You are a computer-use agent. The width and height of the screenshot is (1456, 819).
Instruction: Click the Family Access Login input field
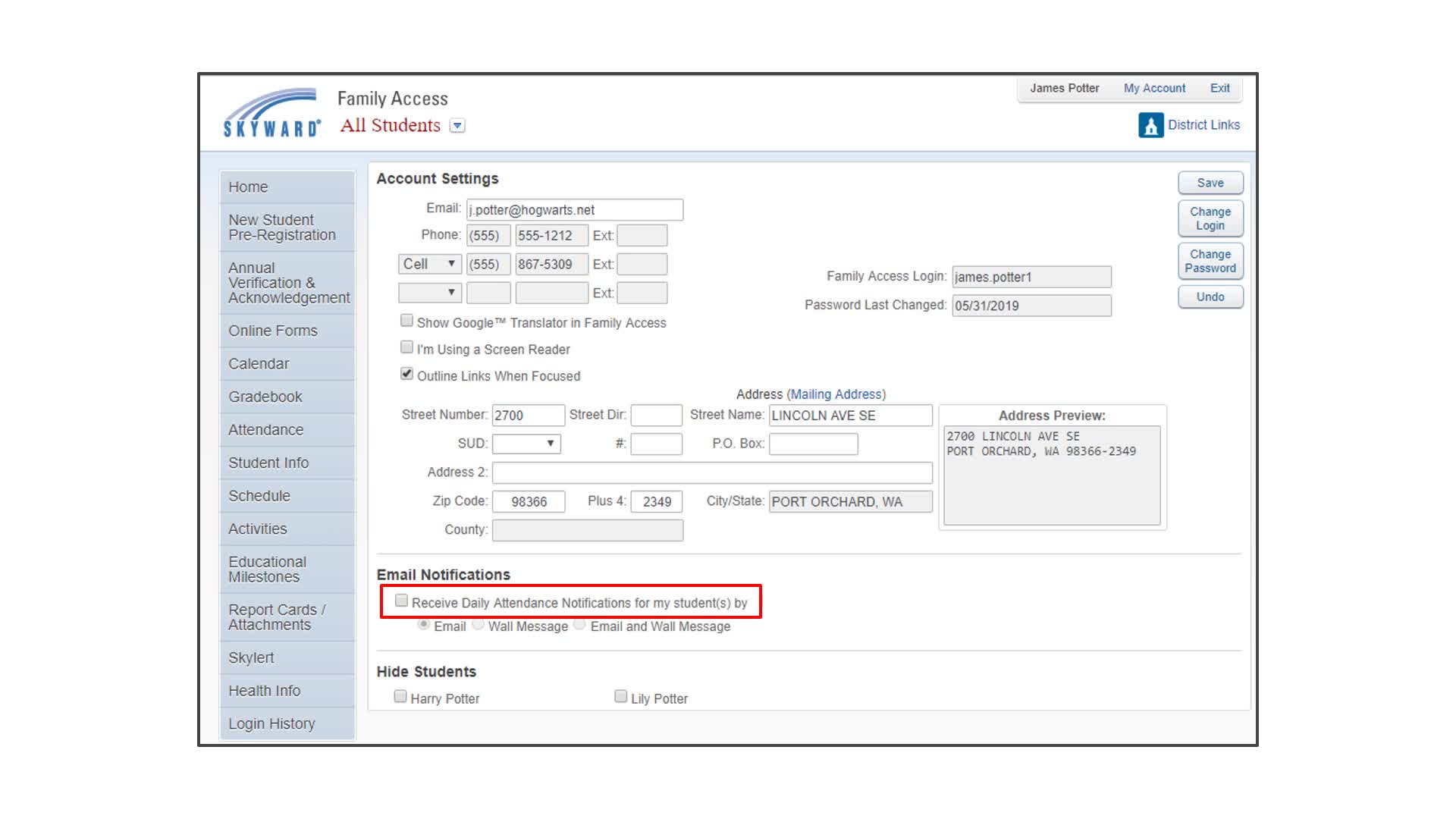pos(1030,277)
